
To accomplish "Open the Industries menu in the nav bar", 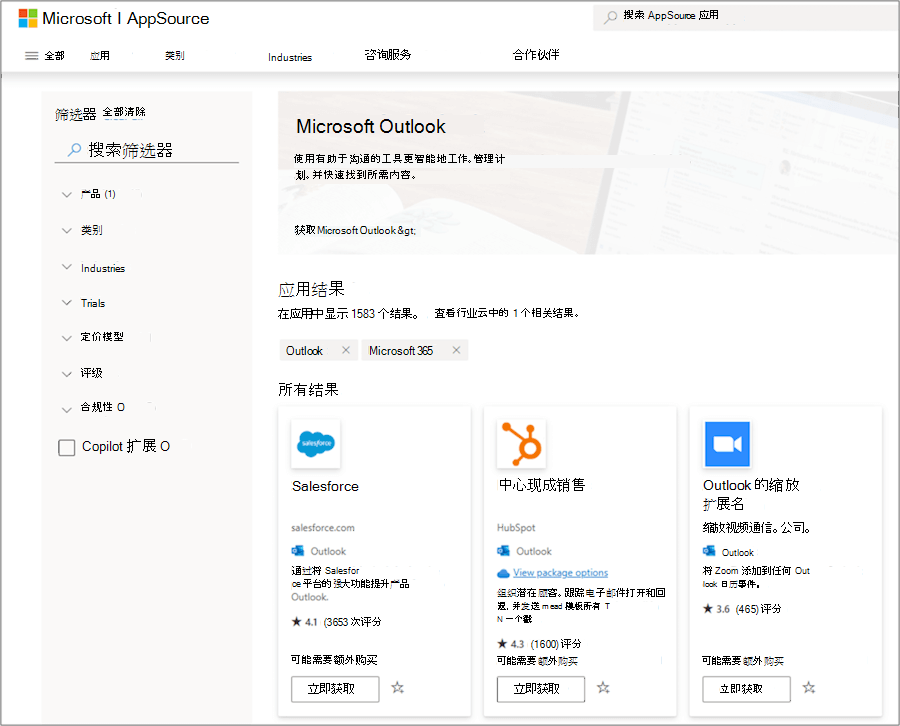I will click(x=290, y=57).
